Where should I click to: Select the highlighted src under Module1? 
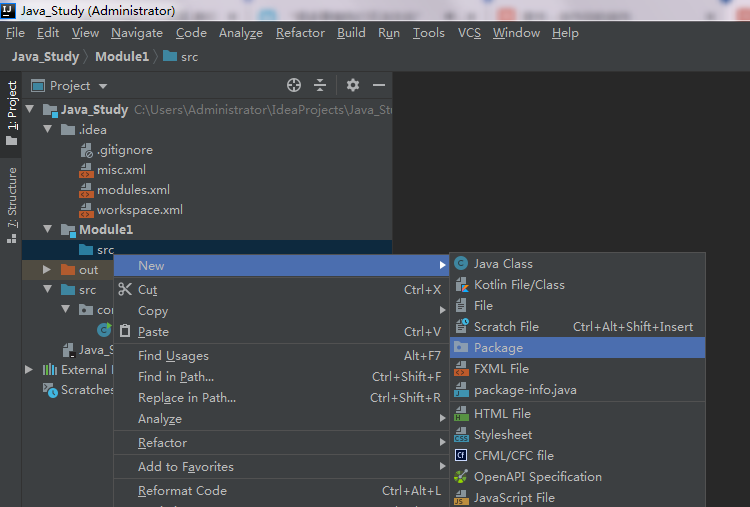(x=207, y=249)
